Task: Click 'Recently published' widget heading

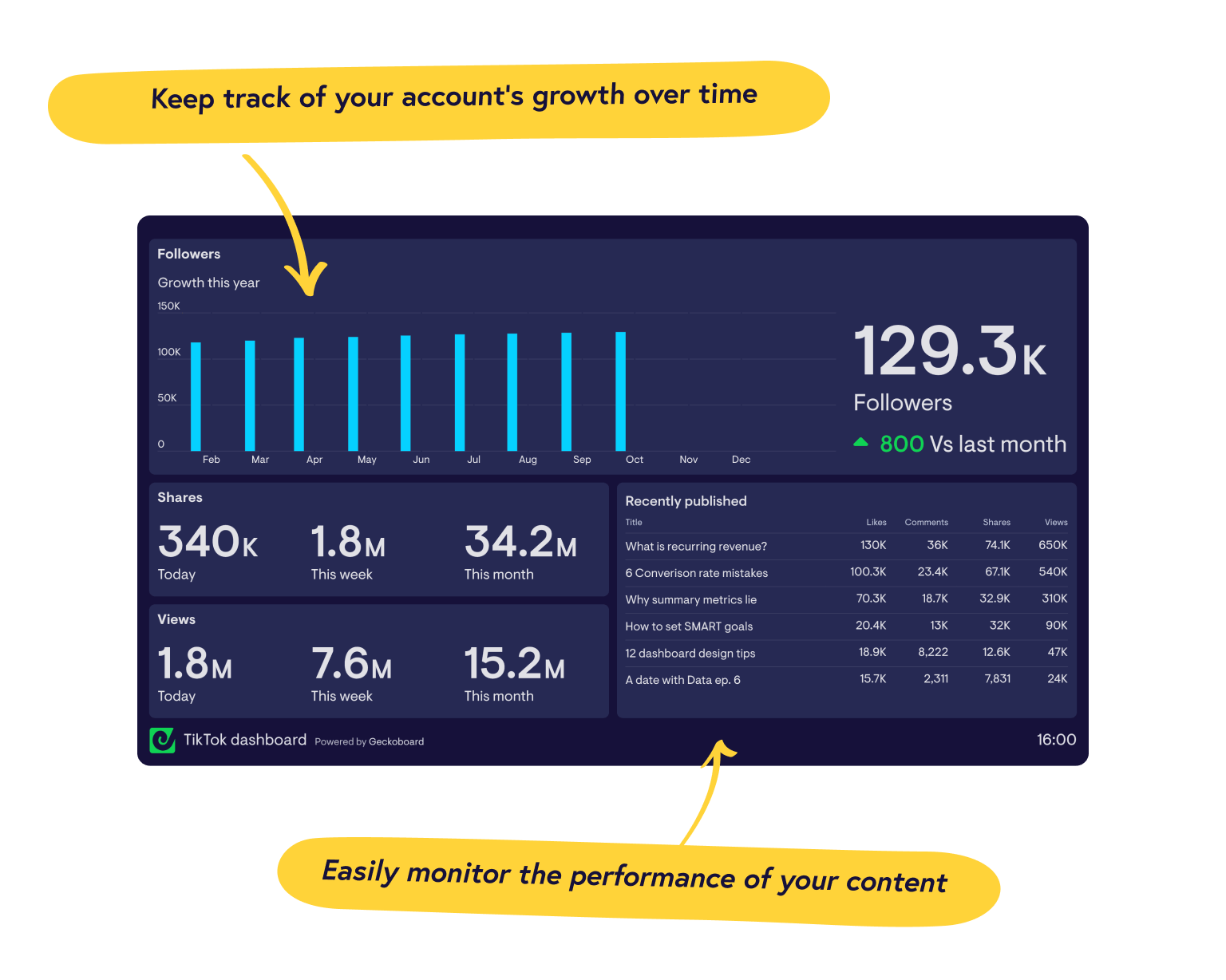Action: (x=686, y=501)
